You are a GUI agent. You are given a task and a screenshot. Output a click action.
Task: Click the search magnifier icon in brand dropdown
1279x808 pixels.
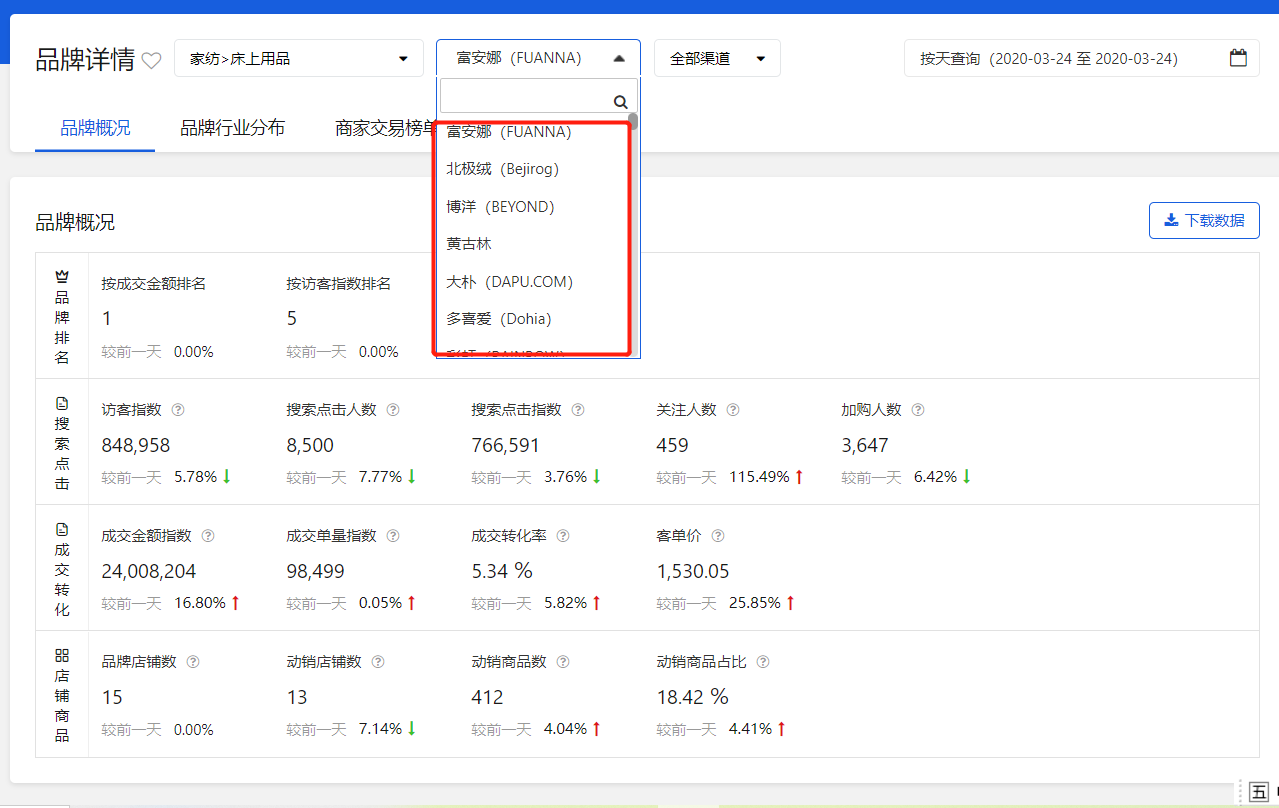pyautogui.click(x=620, y=101)
